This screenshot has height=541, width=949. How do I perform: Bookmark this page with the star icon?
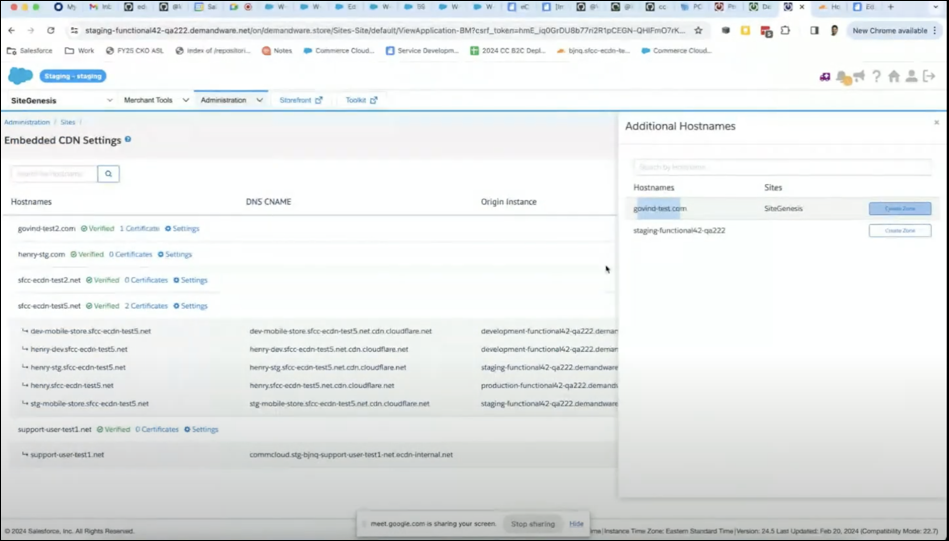pos(698,30)
